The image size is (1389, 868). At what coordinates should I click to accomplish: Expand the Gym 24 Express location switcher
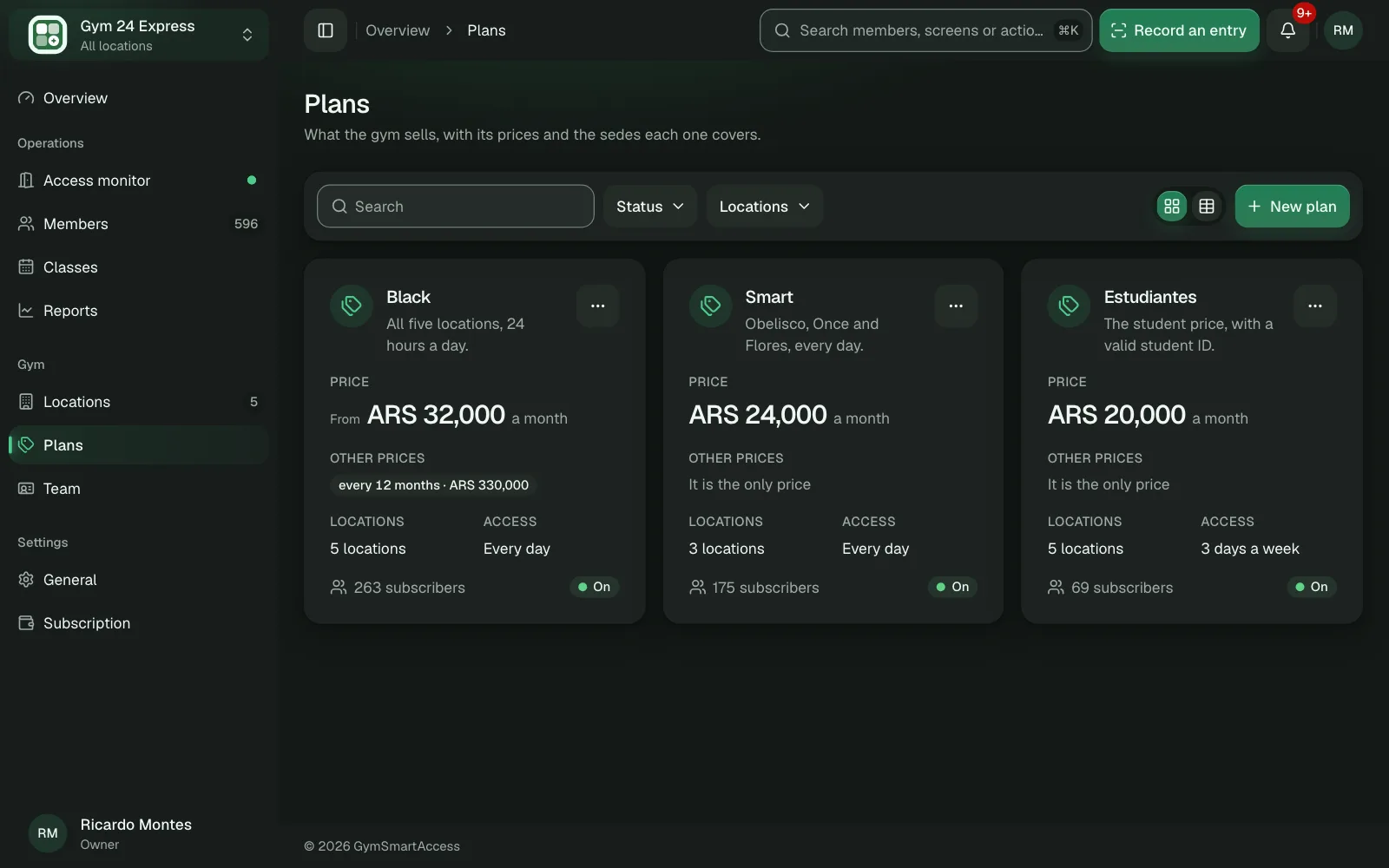click(x=139, y=35)
